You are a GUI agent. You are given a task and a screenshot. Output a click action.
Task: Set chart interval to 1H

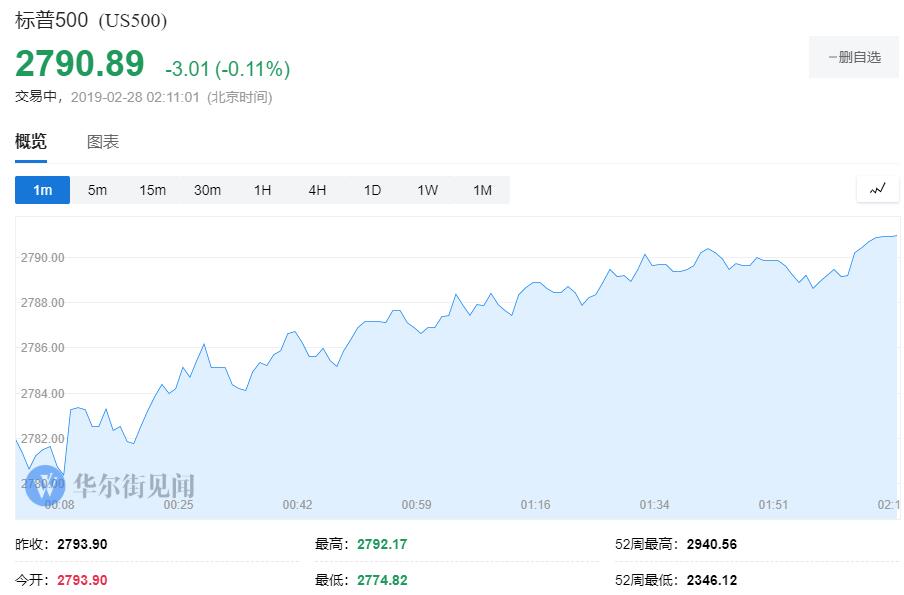pos(262,190)
